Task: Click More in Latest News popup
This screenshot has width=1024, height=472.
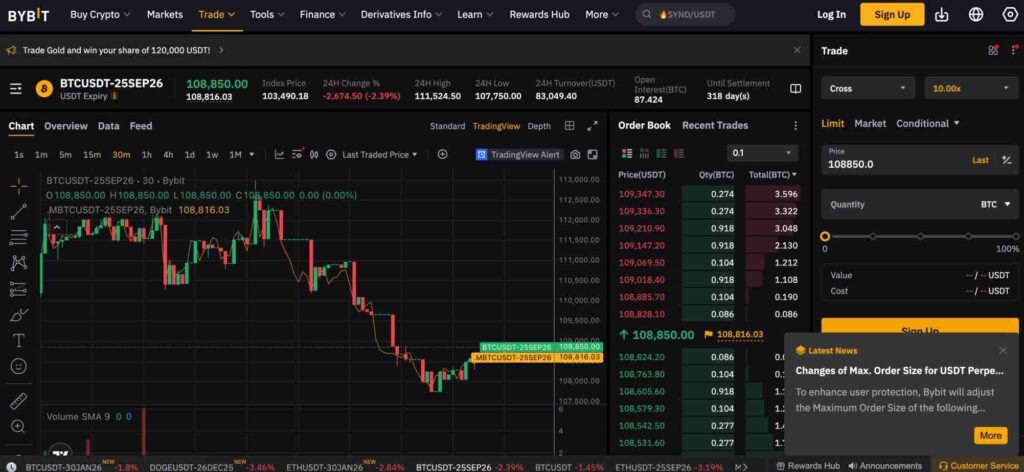Action: pos(990,435)
